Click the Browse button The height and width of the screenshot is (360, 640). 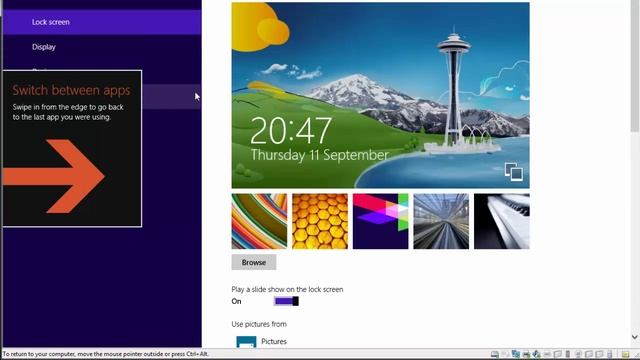tap(254, 262)
